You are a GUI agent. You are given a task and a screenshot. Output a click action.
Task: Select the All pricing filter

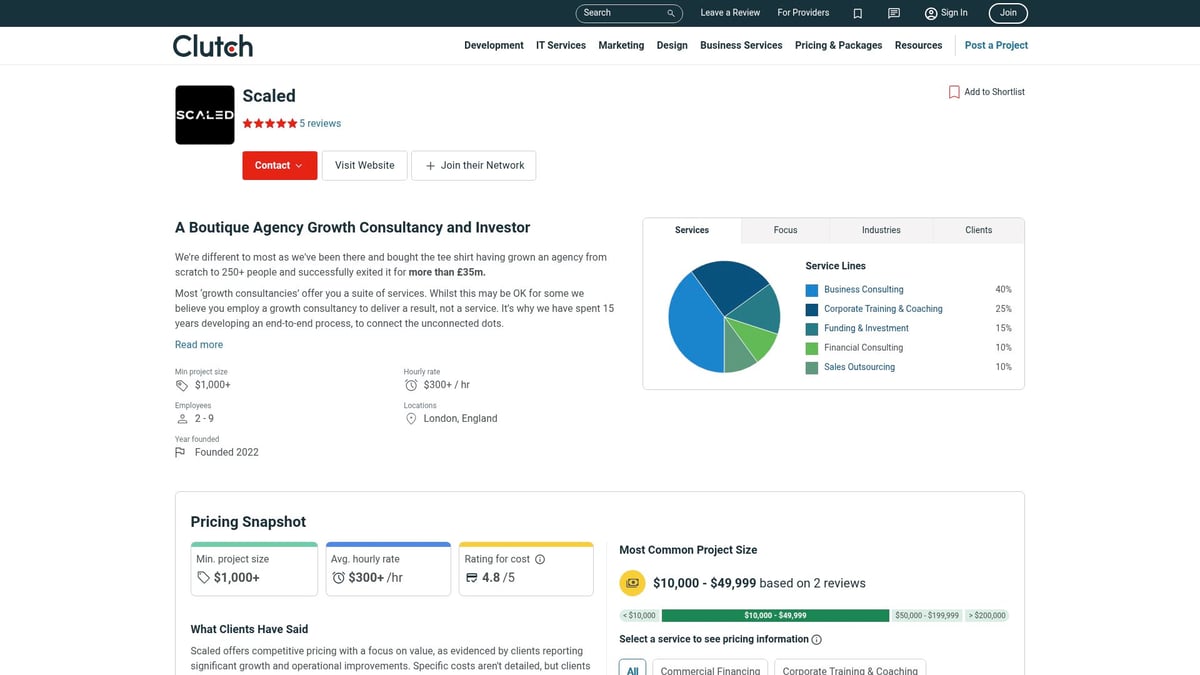coord(632,669)
